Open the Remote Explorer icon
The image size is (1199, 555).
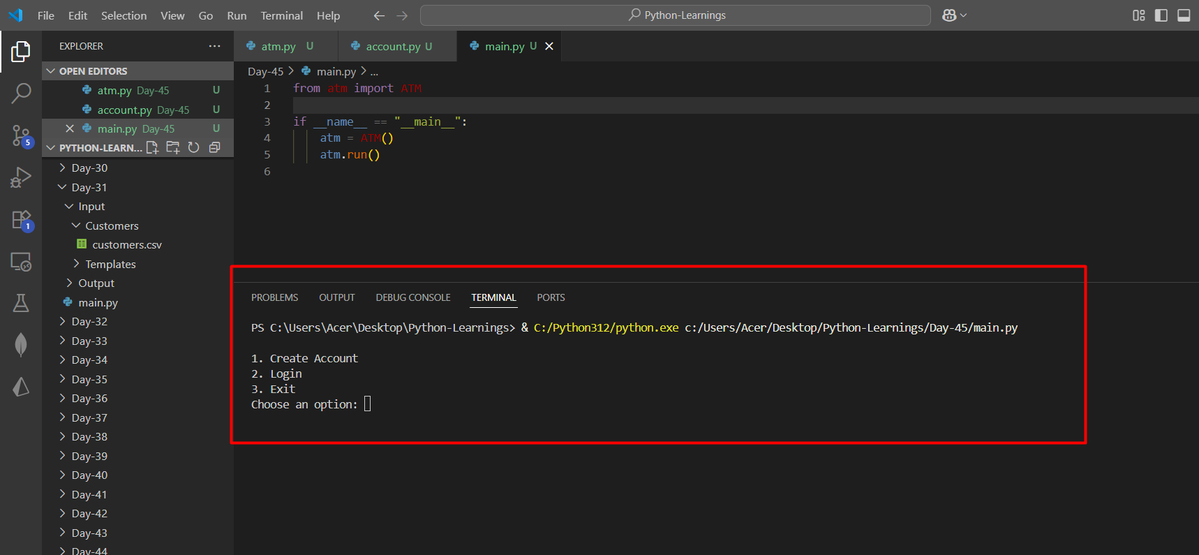click(x=21, y=262)
